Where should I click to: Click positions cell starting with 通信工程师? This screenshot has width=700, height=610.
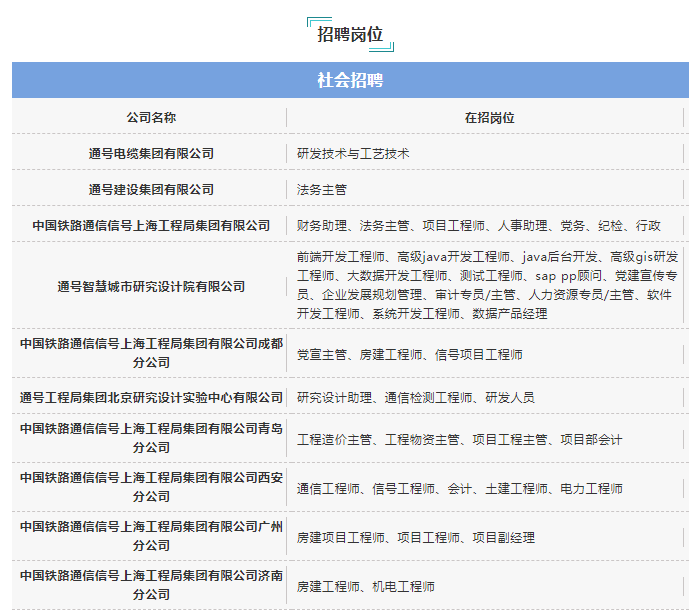click(x=459, y=489)
